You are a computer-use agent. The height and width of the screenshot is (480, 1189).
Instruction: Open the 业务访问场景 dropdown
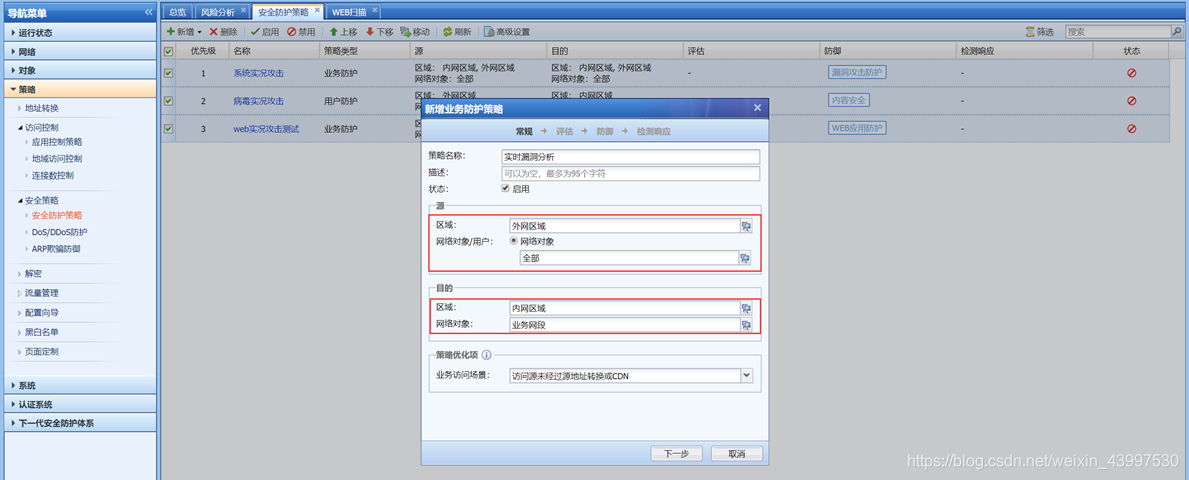[746, 375]
